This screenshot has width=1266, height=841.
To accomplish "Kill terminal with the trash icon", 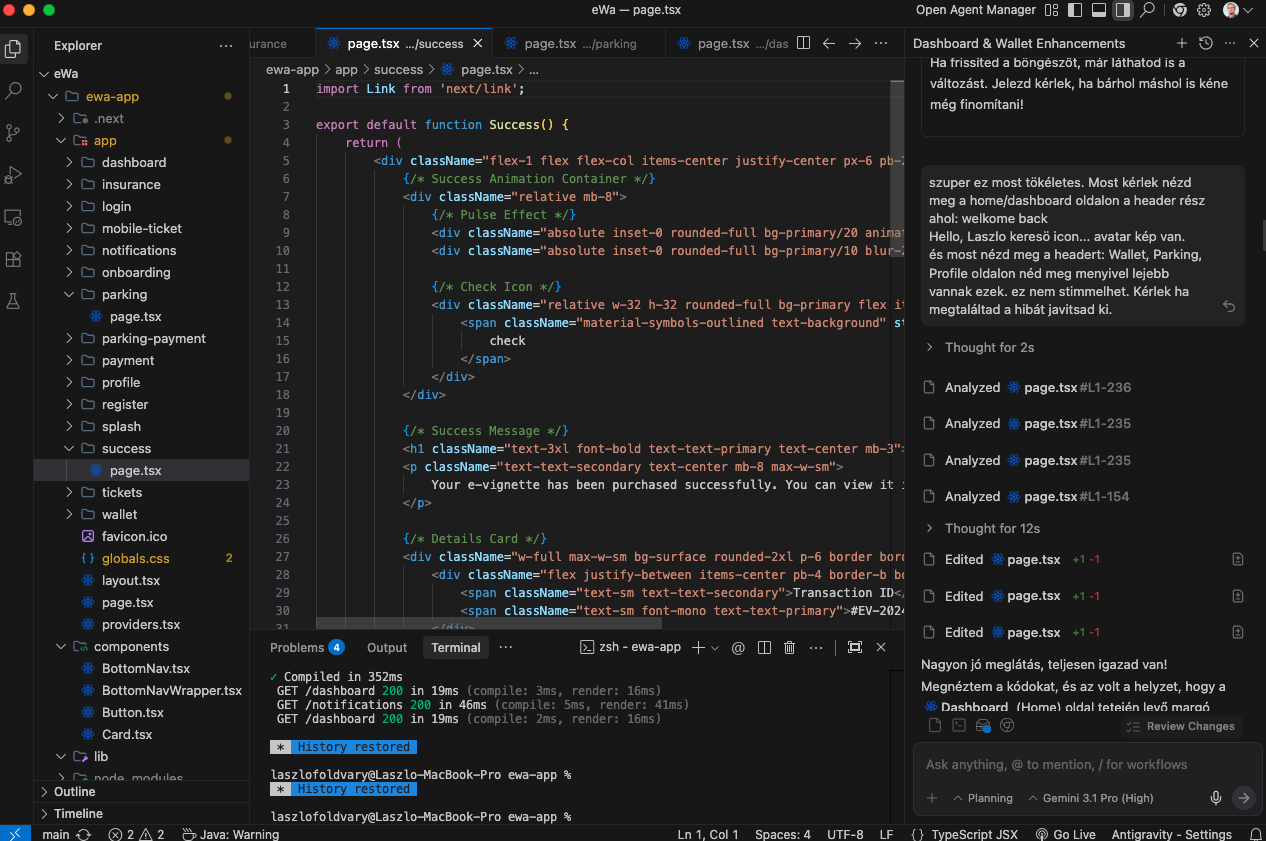I will click(789, 648).
